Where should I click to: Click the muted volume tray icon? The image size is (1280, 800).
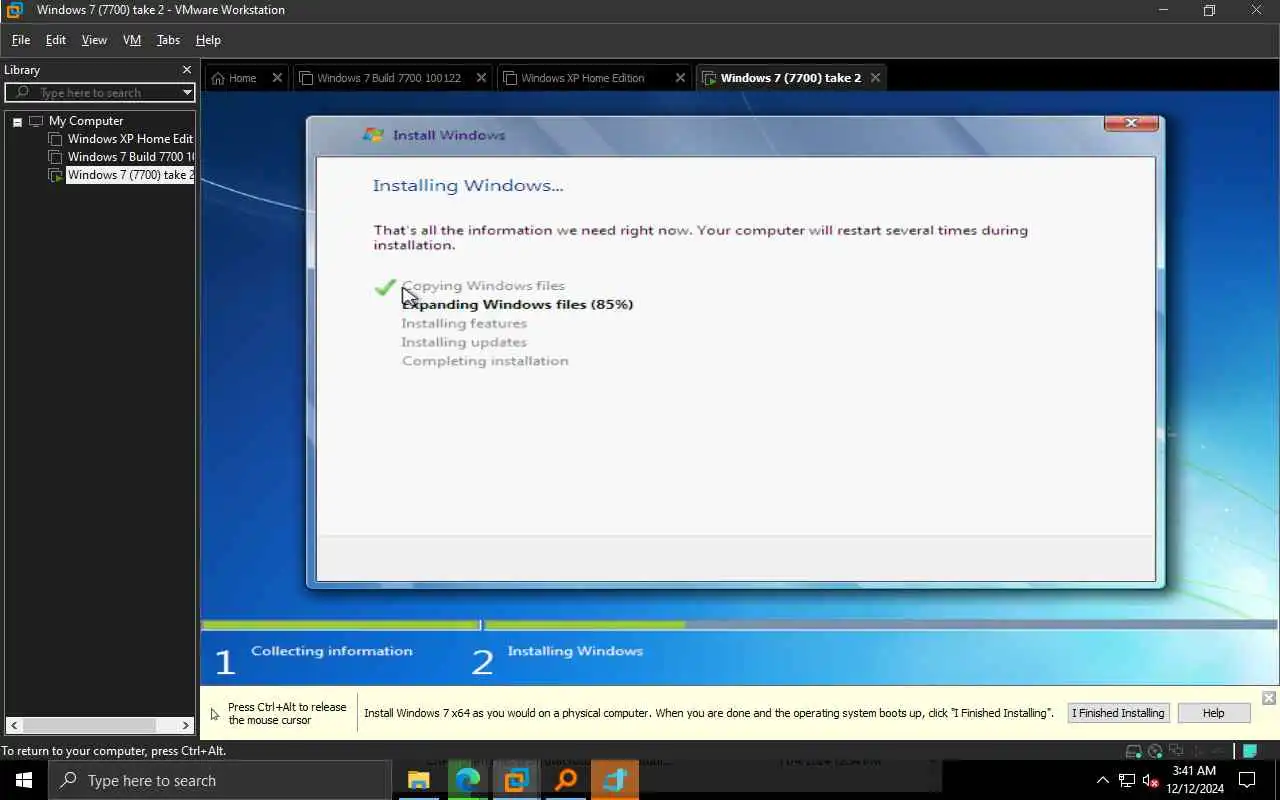1150,780
